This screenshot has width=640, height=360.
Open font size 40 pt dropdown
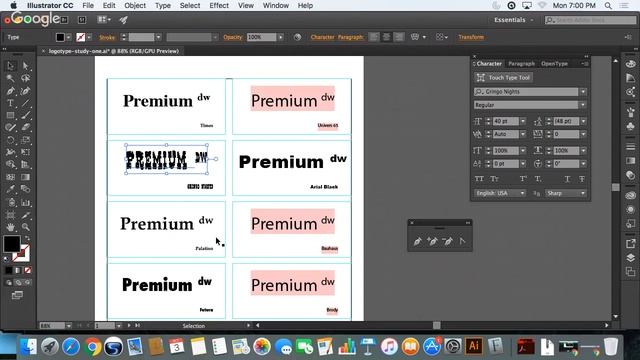523,121
